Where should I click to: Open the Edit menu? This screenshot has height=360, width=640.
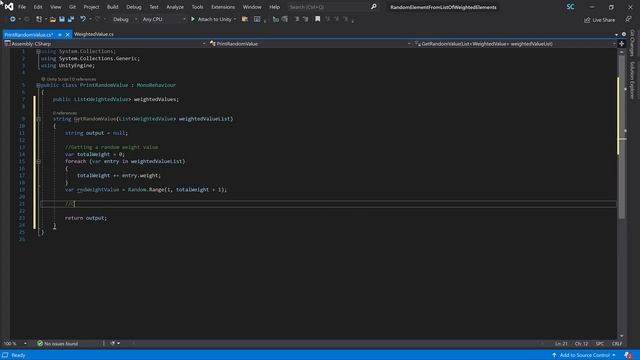tap(38, 7)
